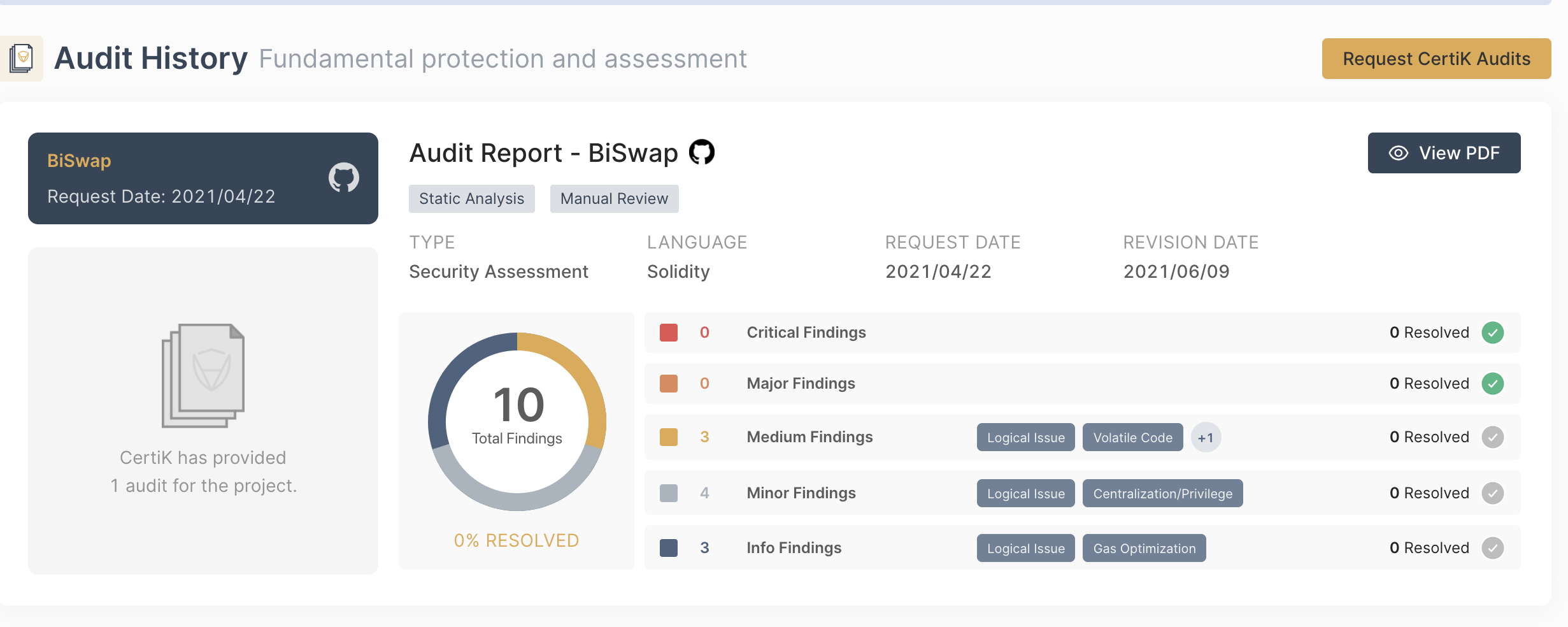Click the Manual Review tag
Viewport: 1568px width, 627px height.
(615, 199)
